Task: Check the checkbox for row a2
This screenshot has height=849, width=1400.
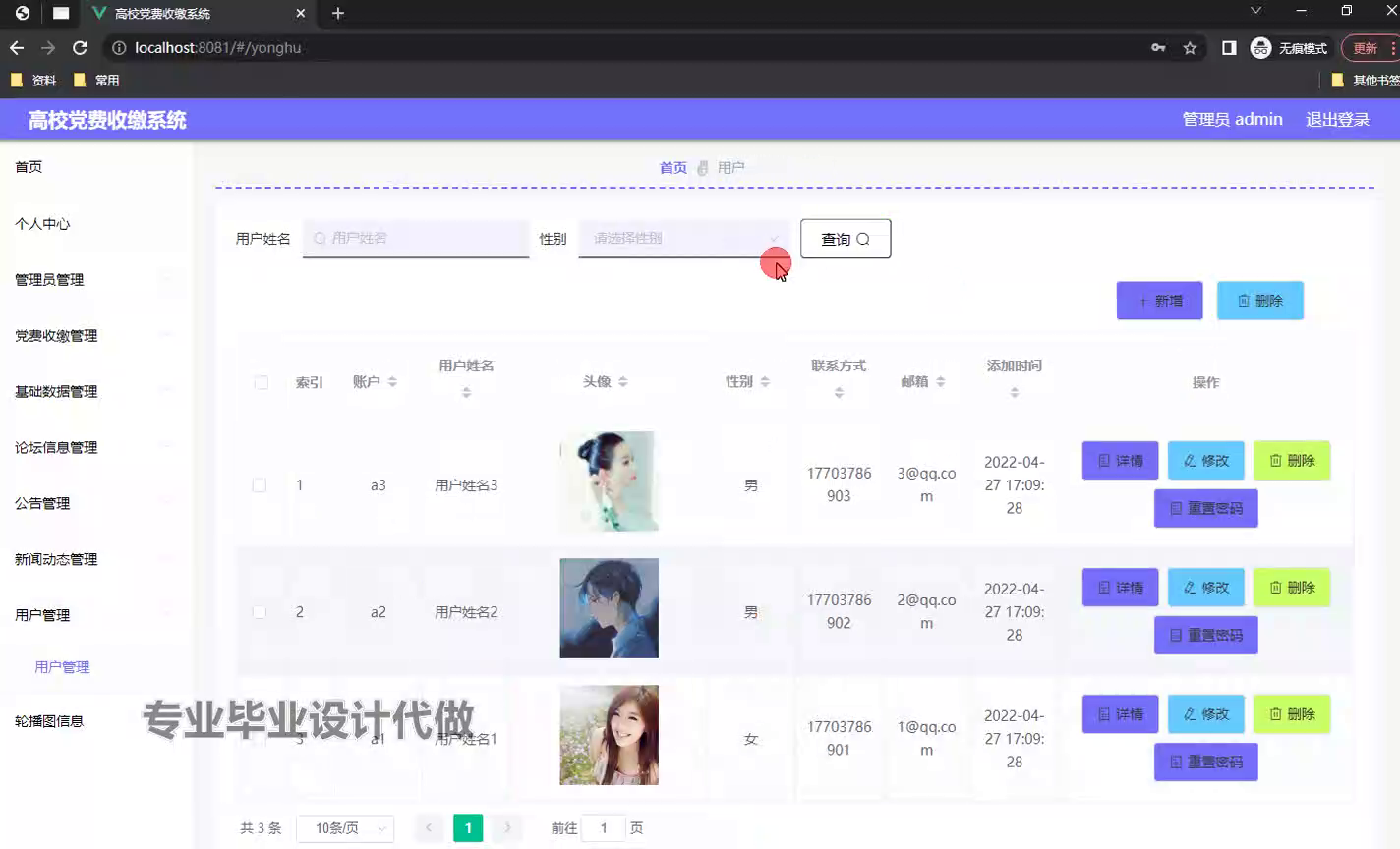Action: [260, 612]
